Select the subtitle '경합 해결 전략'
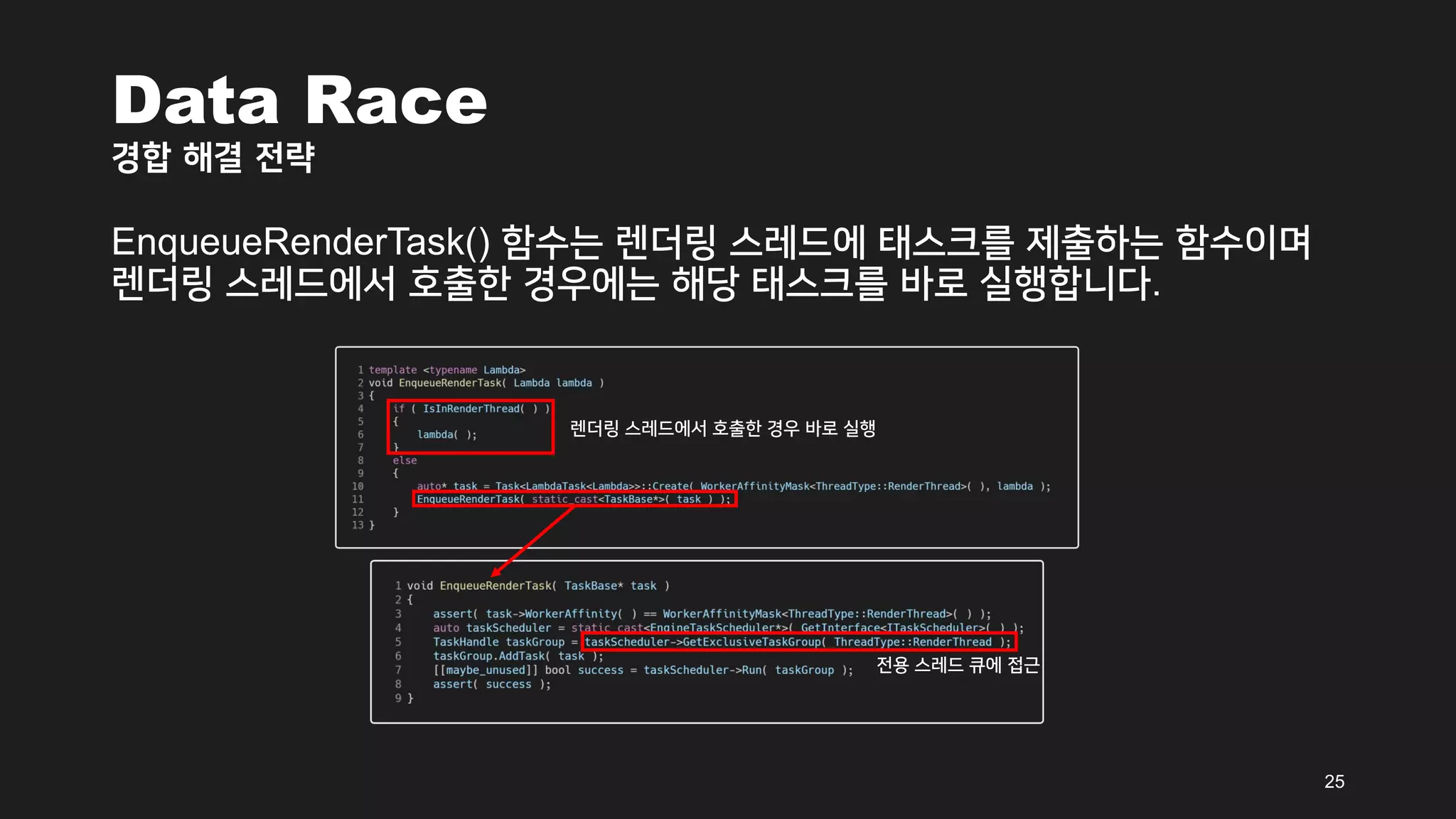This screenshot has height=819, width=1456. (213, 157)
